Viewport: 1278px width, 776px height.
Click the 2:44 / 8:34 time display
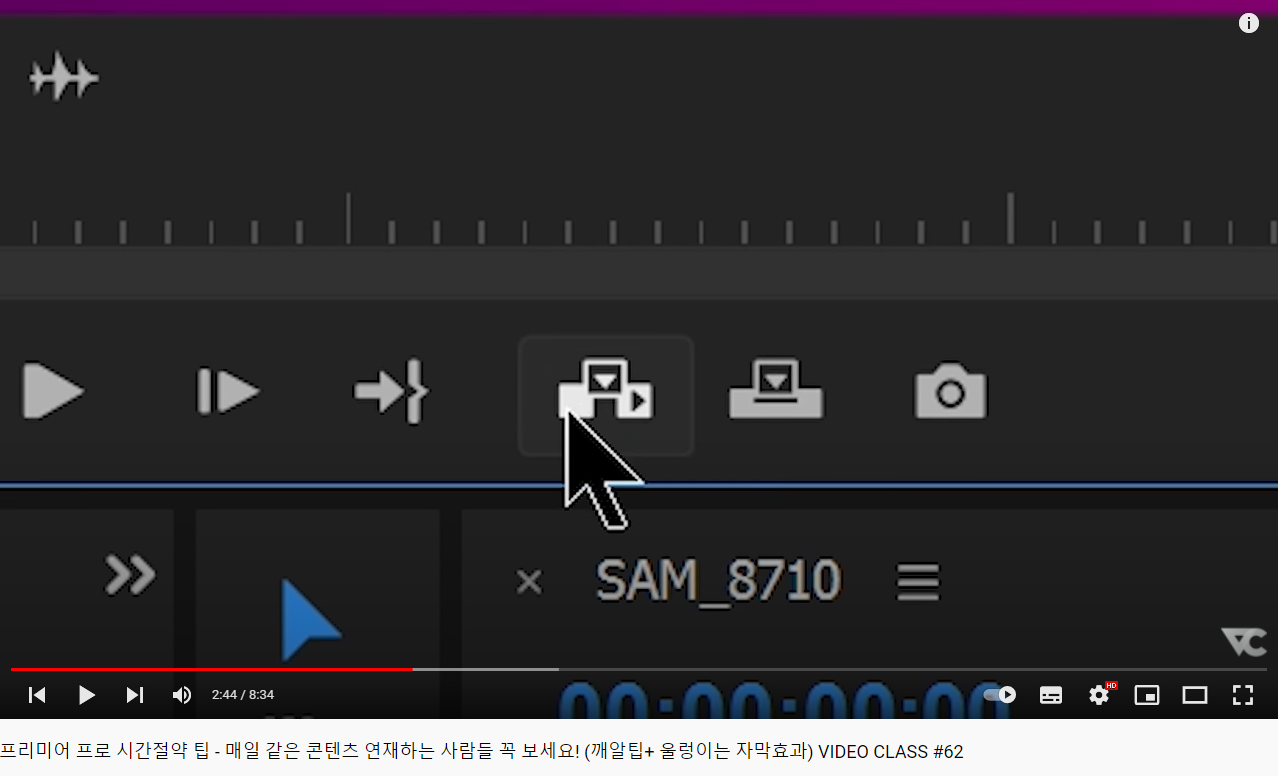[243, 694]
